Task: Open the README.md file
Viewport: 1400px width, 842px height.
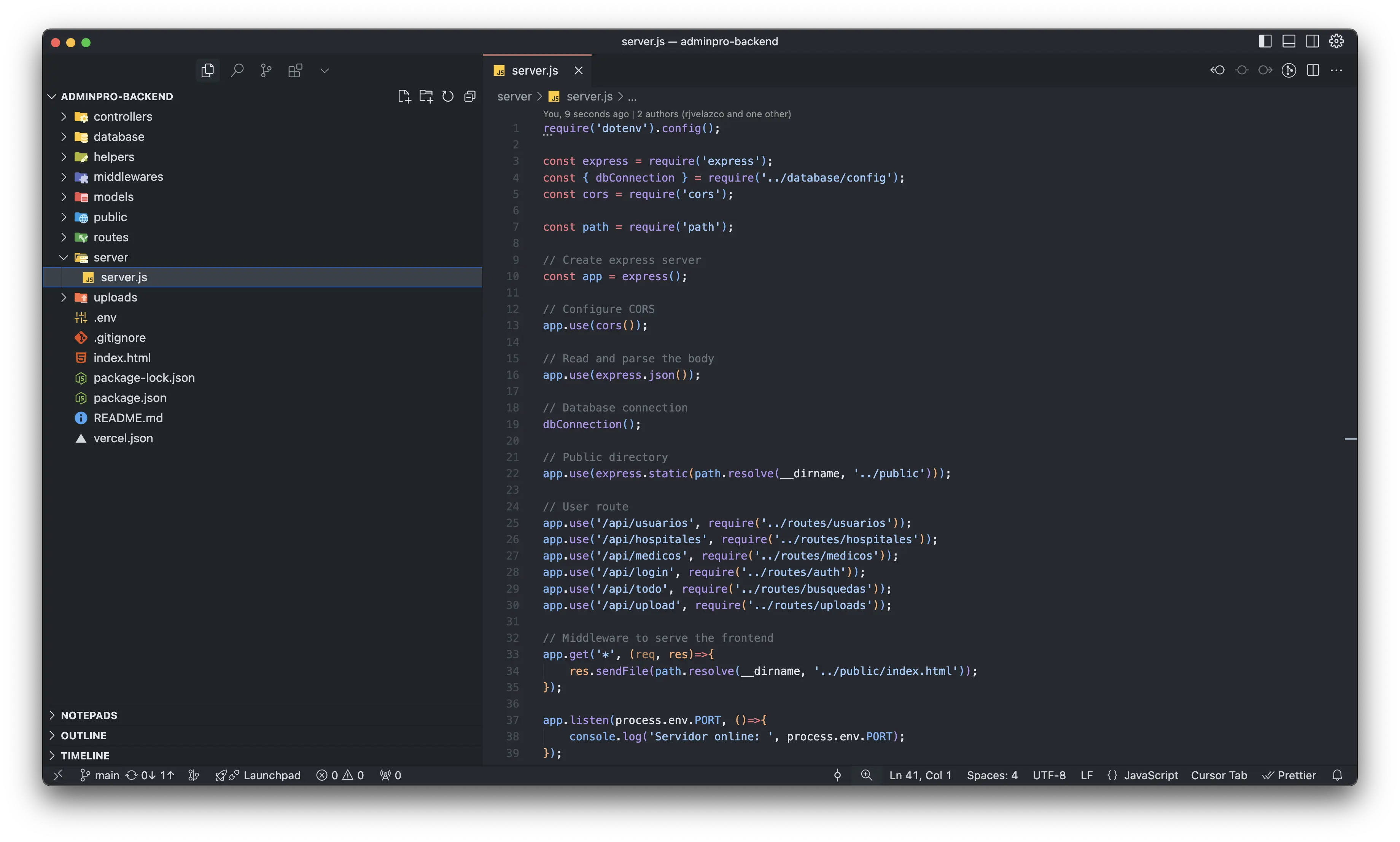Action: tap(262, 418)
